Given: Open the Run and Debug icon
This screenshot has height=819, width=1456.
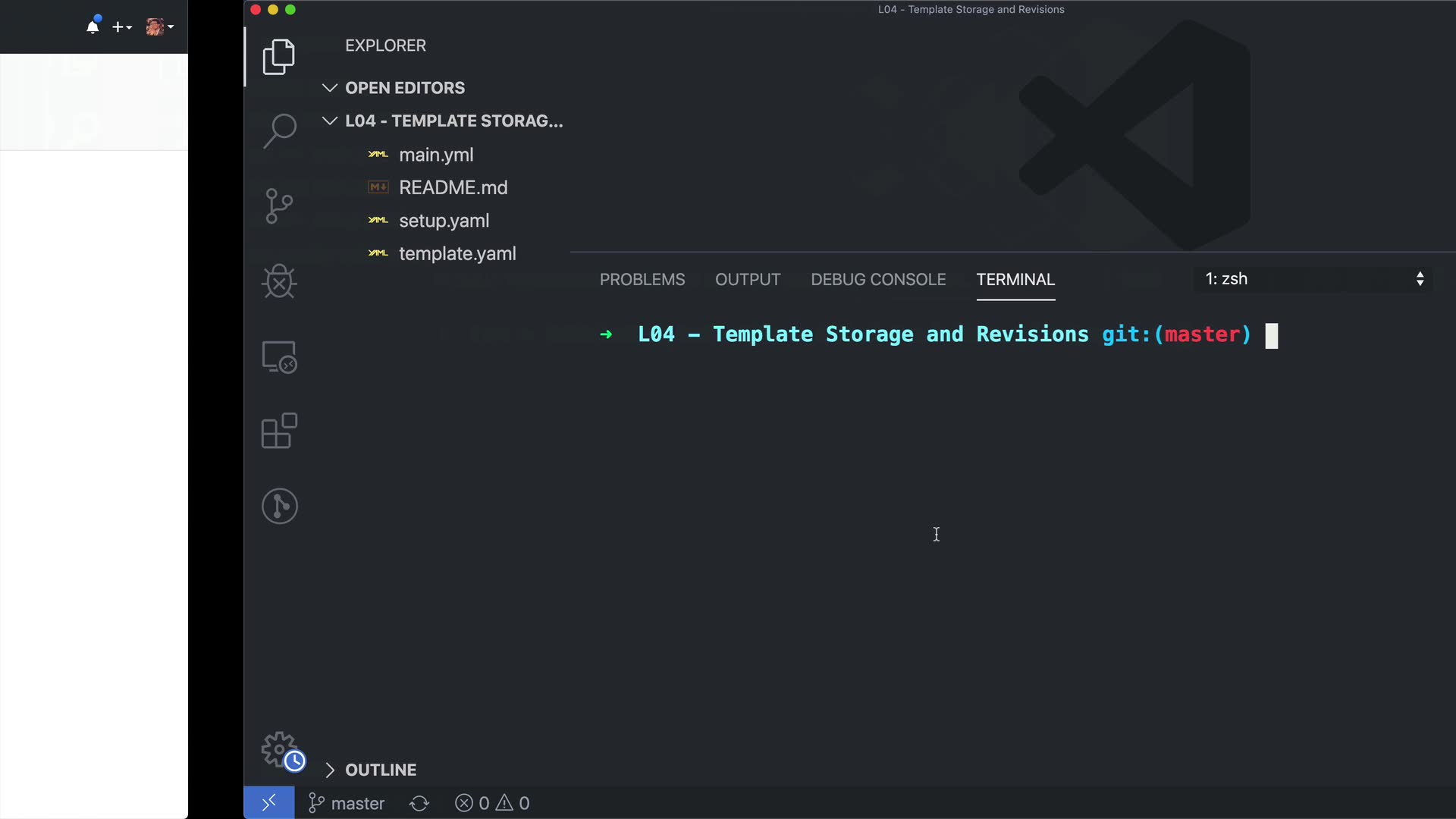Looking at the screenshot, I should click(278, 281).
